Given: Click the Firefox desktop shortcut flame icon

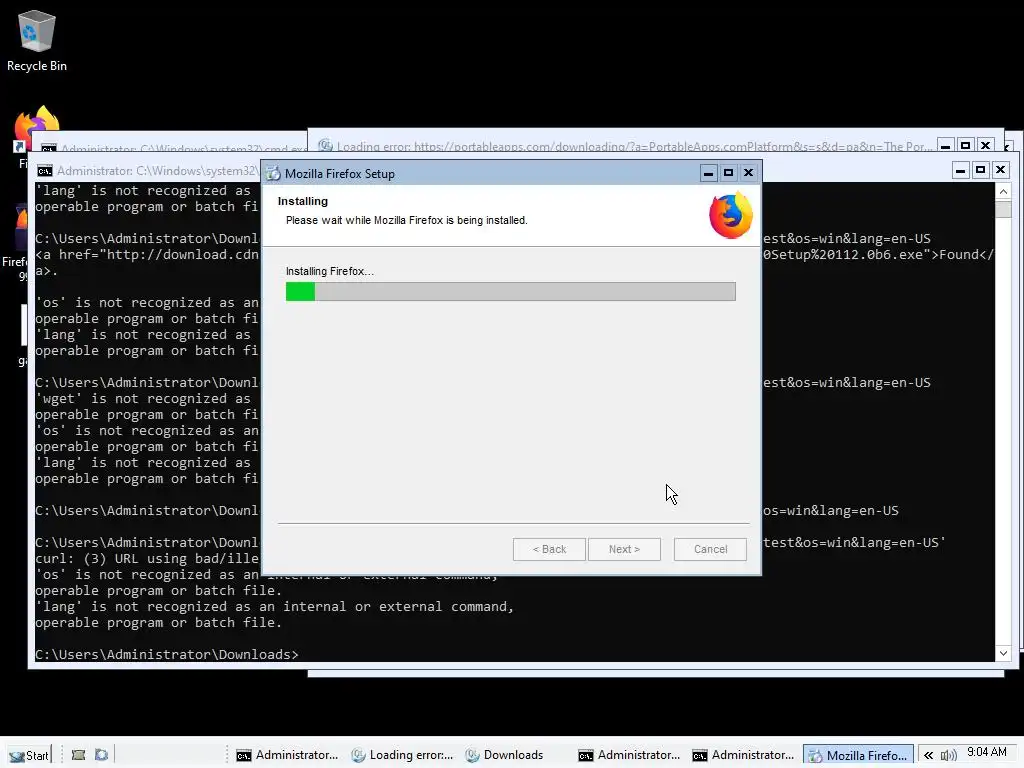Looking at the screenshot, I should coord(37,127).
